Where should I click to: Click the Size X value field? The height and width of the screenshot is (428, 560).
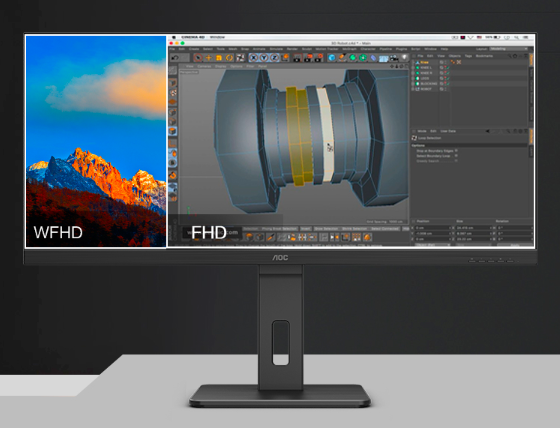[x=474, y=228]
